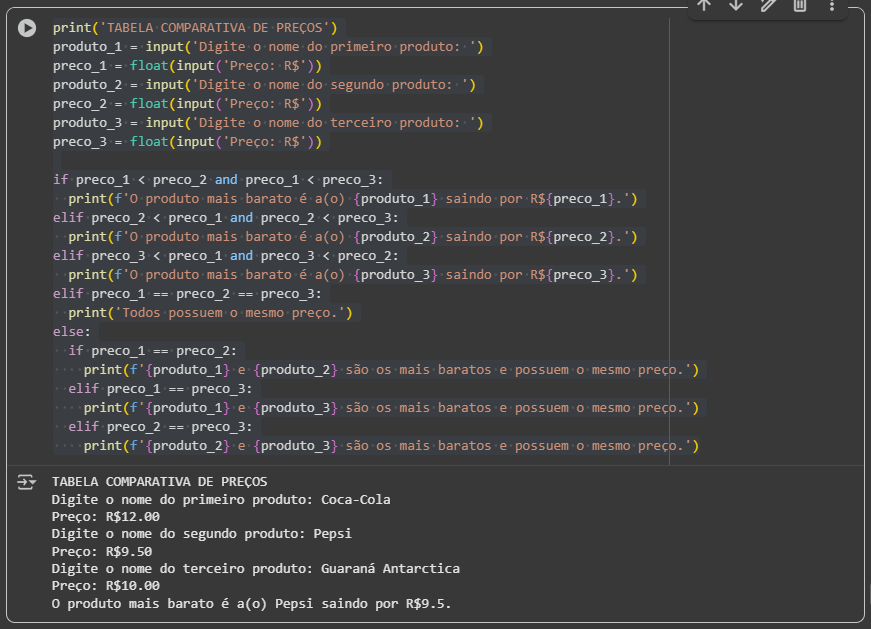
Task: Open the output actions icon beside the results
Action: pyautogui.click(x=26, y=482)
